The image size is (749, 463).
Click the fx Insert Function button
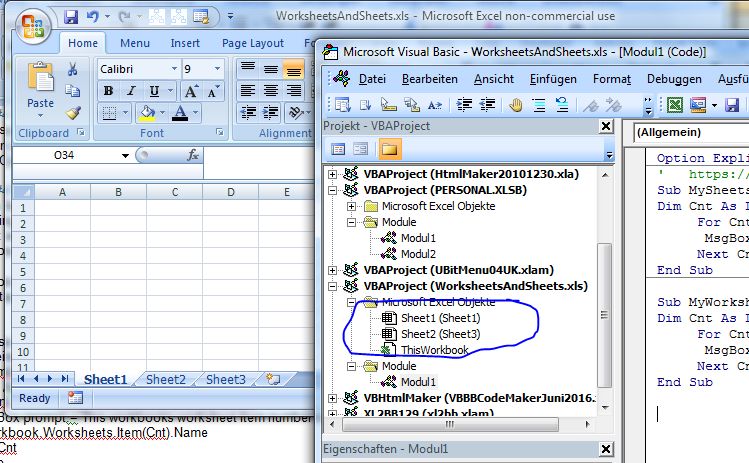coord(193,155)
